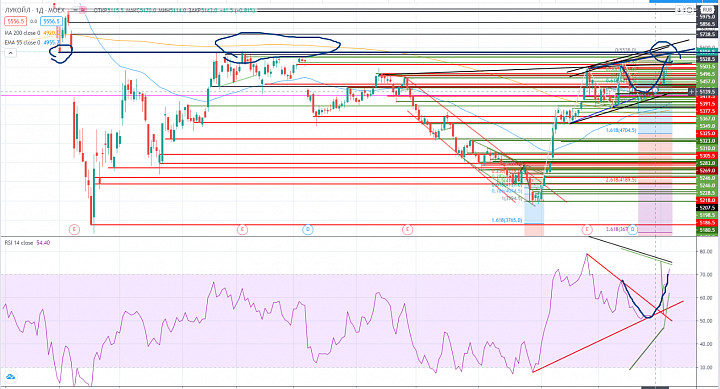The height and width of the screenshot is (389, 720).
Task: Click the red price label 5377.5
Action: pos(707,111)
